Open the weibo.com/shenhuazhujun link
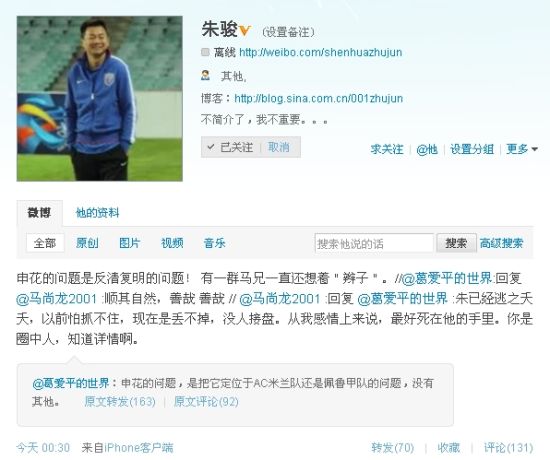550x460 pixels. [321, 52]
